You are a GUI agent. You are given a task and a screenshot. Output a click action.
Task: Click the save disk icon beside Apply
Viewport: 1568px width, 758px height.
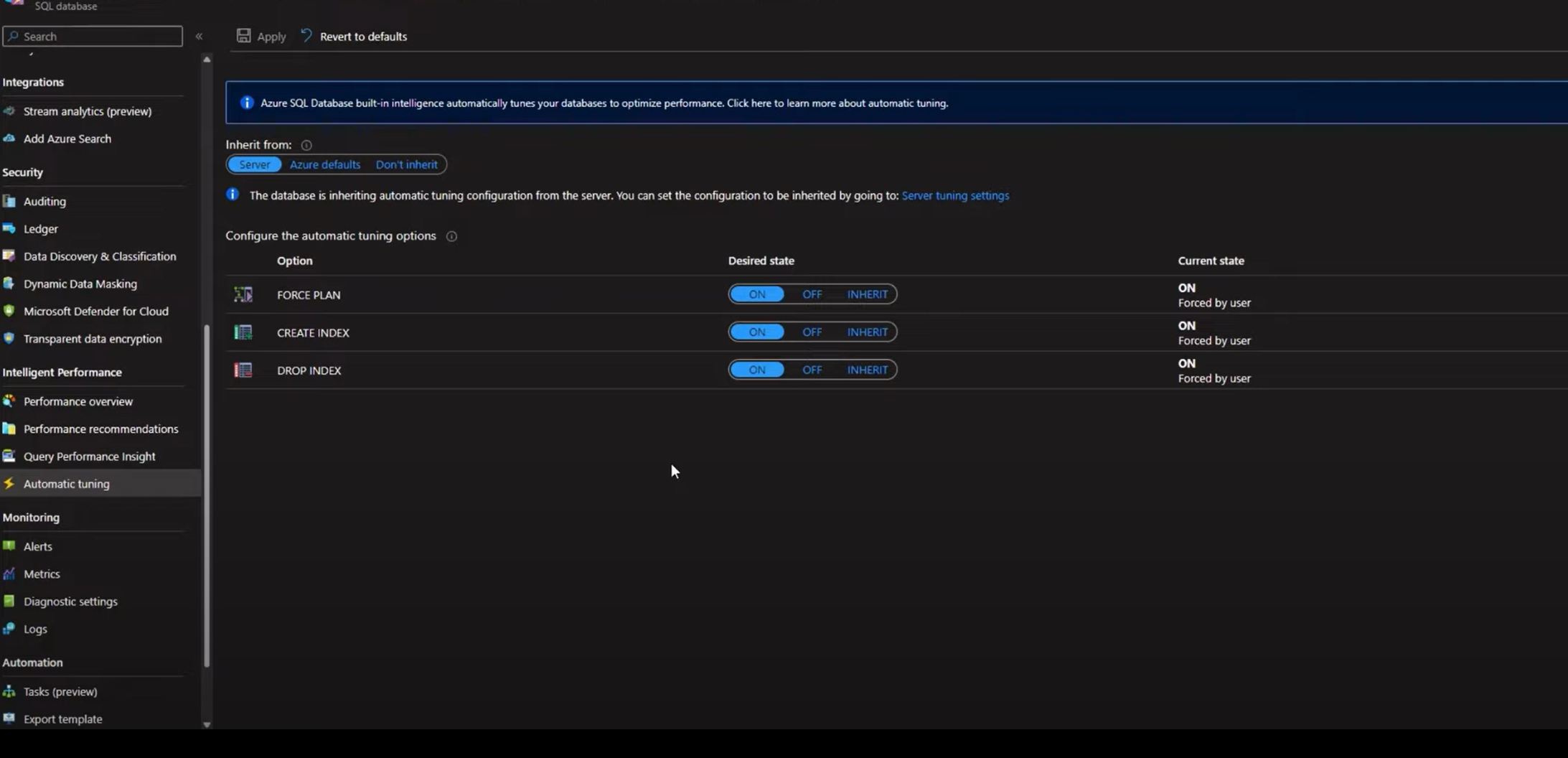(x=244, y=36)
